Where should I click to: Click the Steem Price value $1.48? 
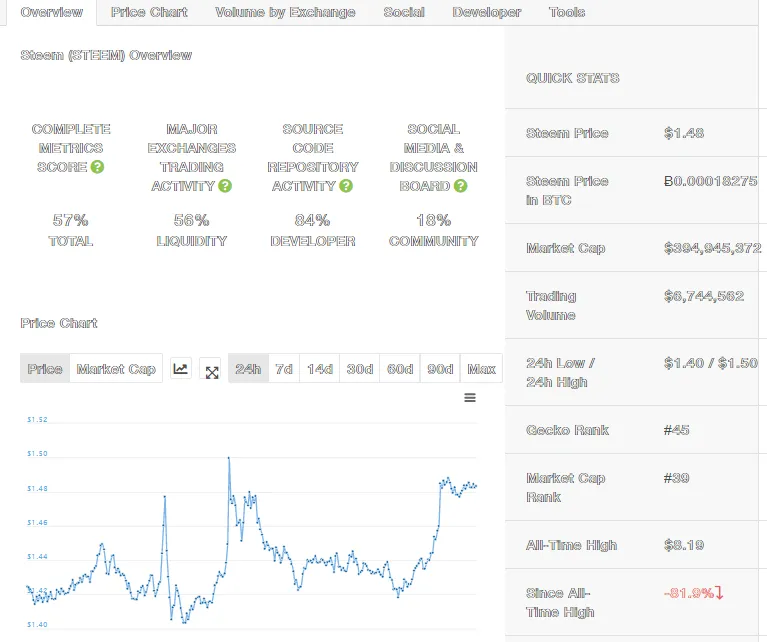tap(684, 133)
